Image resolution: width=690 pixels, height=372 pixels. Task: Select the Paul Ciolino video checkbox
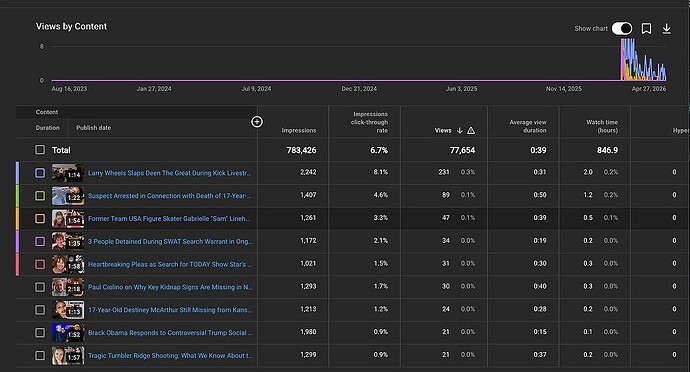click(x=40, y=287)
